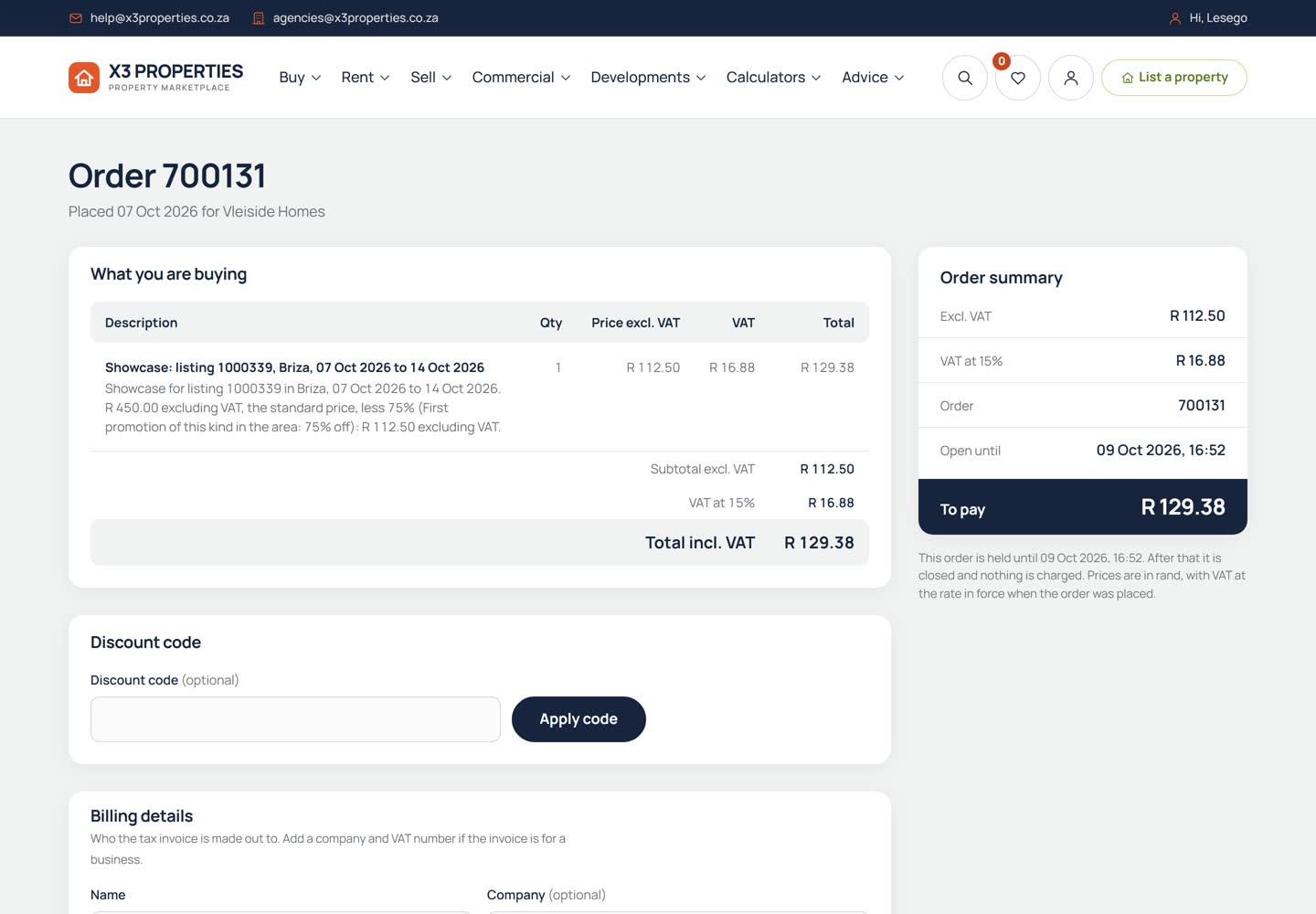This screenshot has height=914, width=1316.
Task: Select the Order 700131 heading
Action: click(167, 175)
